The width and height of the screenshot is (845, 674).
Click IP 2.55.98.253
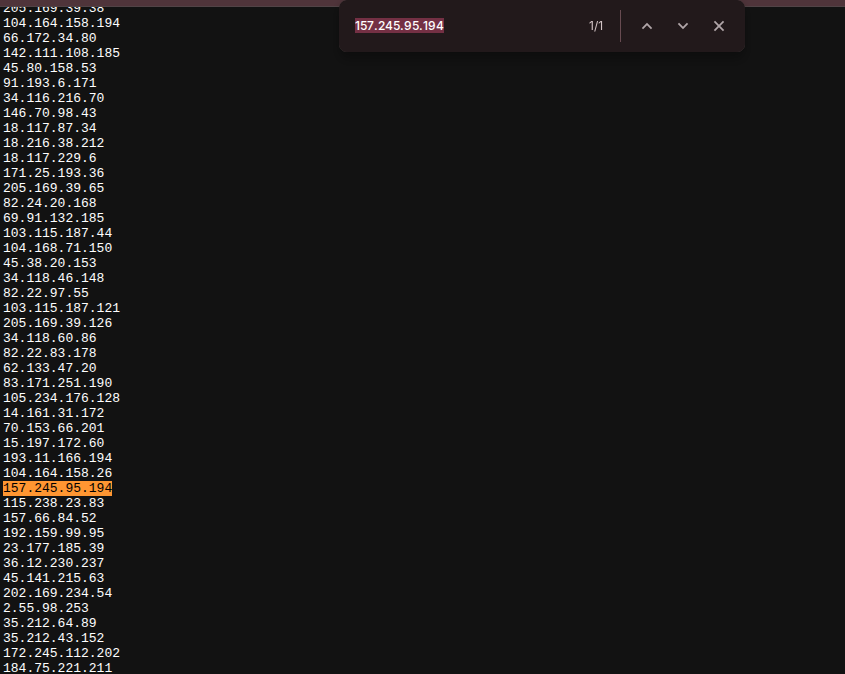click(46, 608)
